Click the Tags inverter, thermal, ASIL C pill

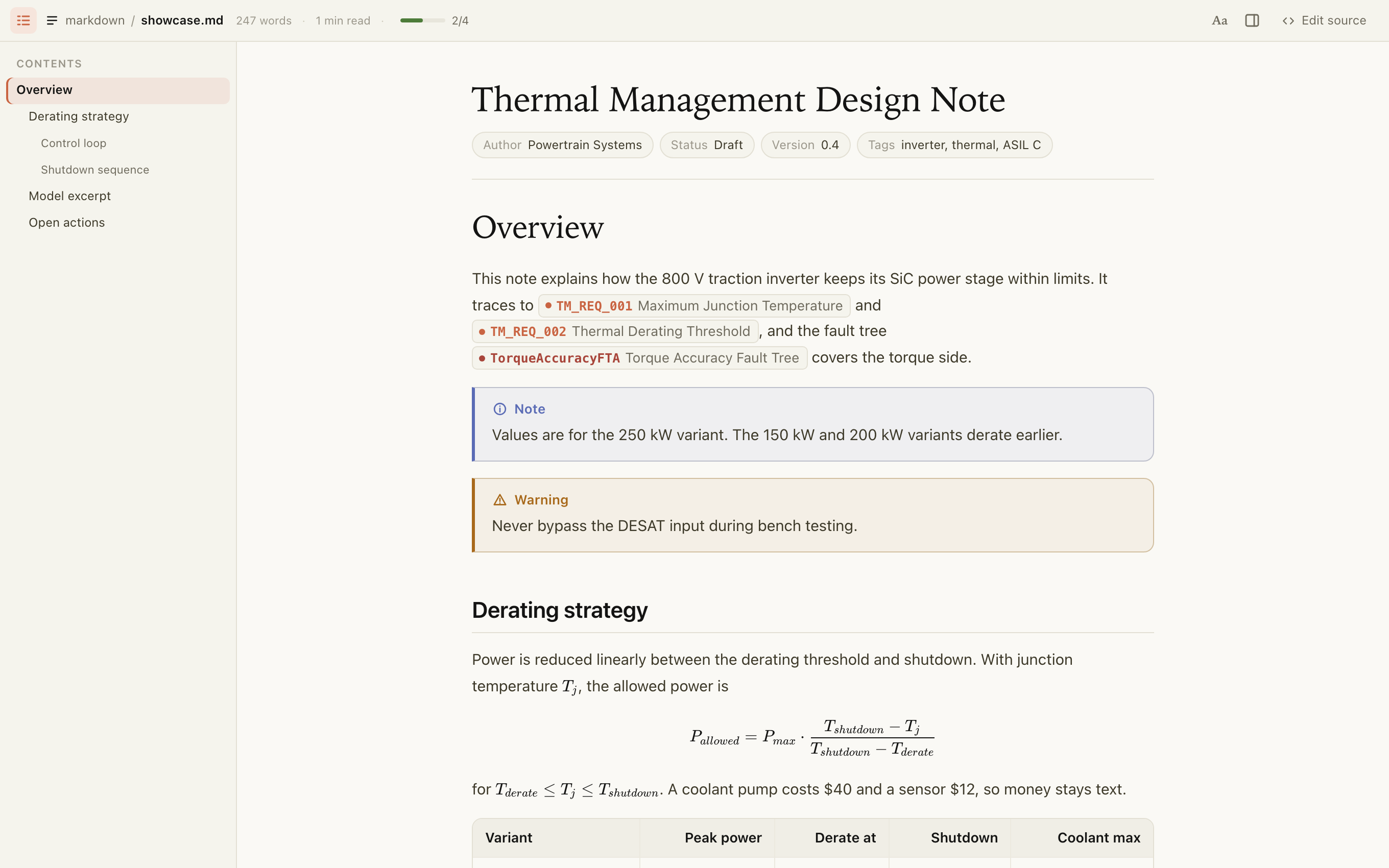pos(954,145)
